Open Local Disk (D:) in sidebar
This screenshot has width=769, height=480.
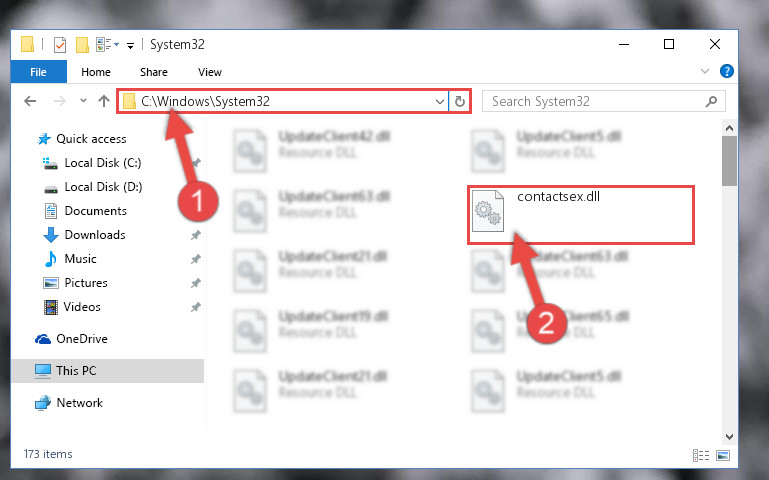pos(103,187)
